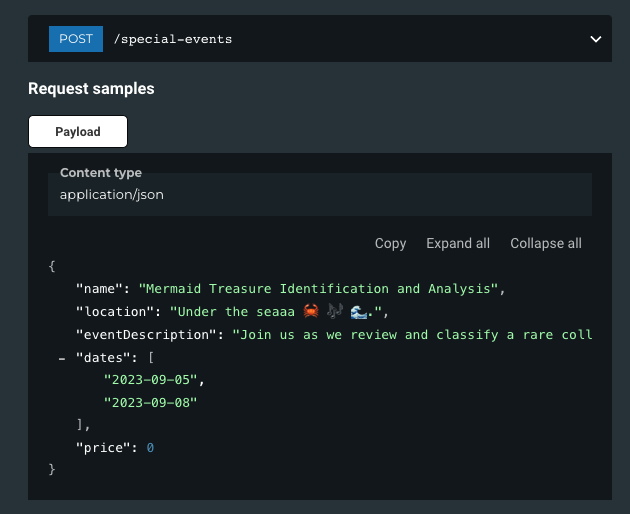The height and width of the screenshot is (514, 630).
Task: Click the price value 0
Action: pos(150,448)
